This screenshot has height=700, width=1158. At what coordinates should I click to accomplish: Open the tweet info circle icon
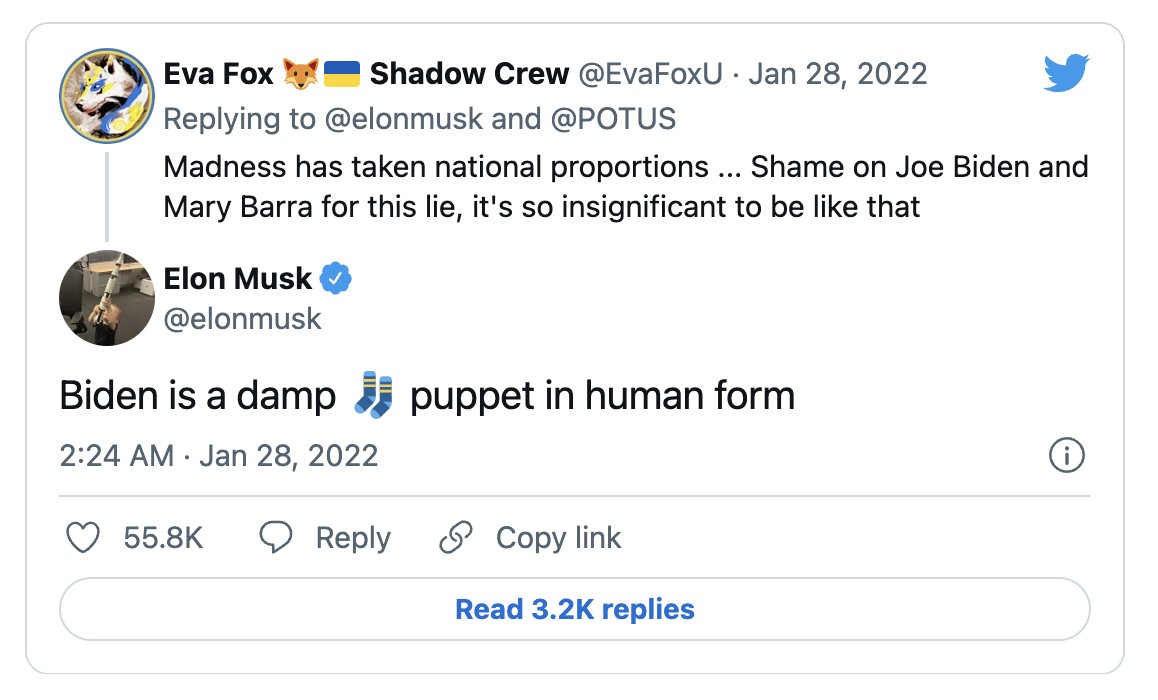click(x=1067, y=457)
